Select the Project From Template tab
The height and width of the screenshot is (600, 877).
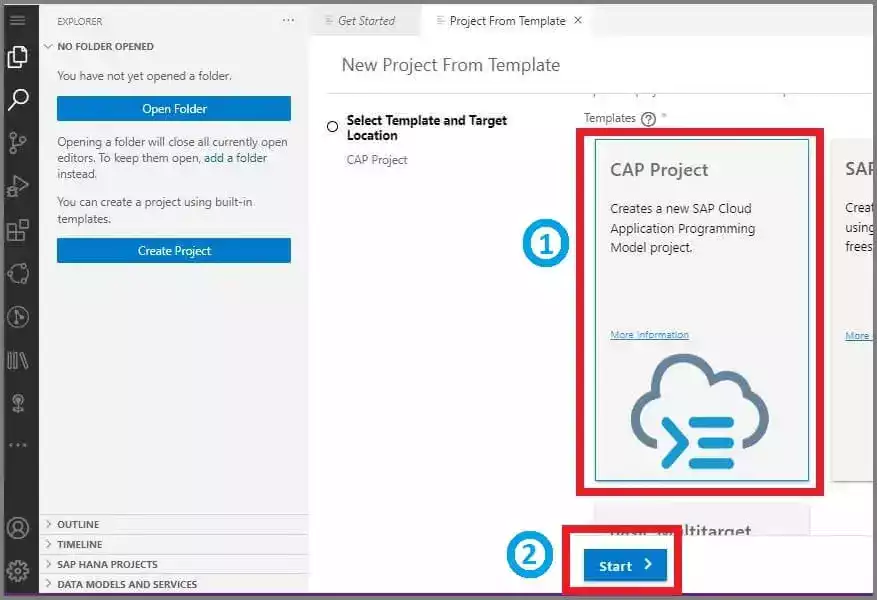click(x=507, y=21)
